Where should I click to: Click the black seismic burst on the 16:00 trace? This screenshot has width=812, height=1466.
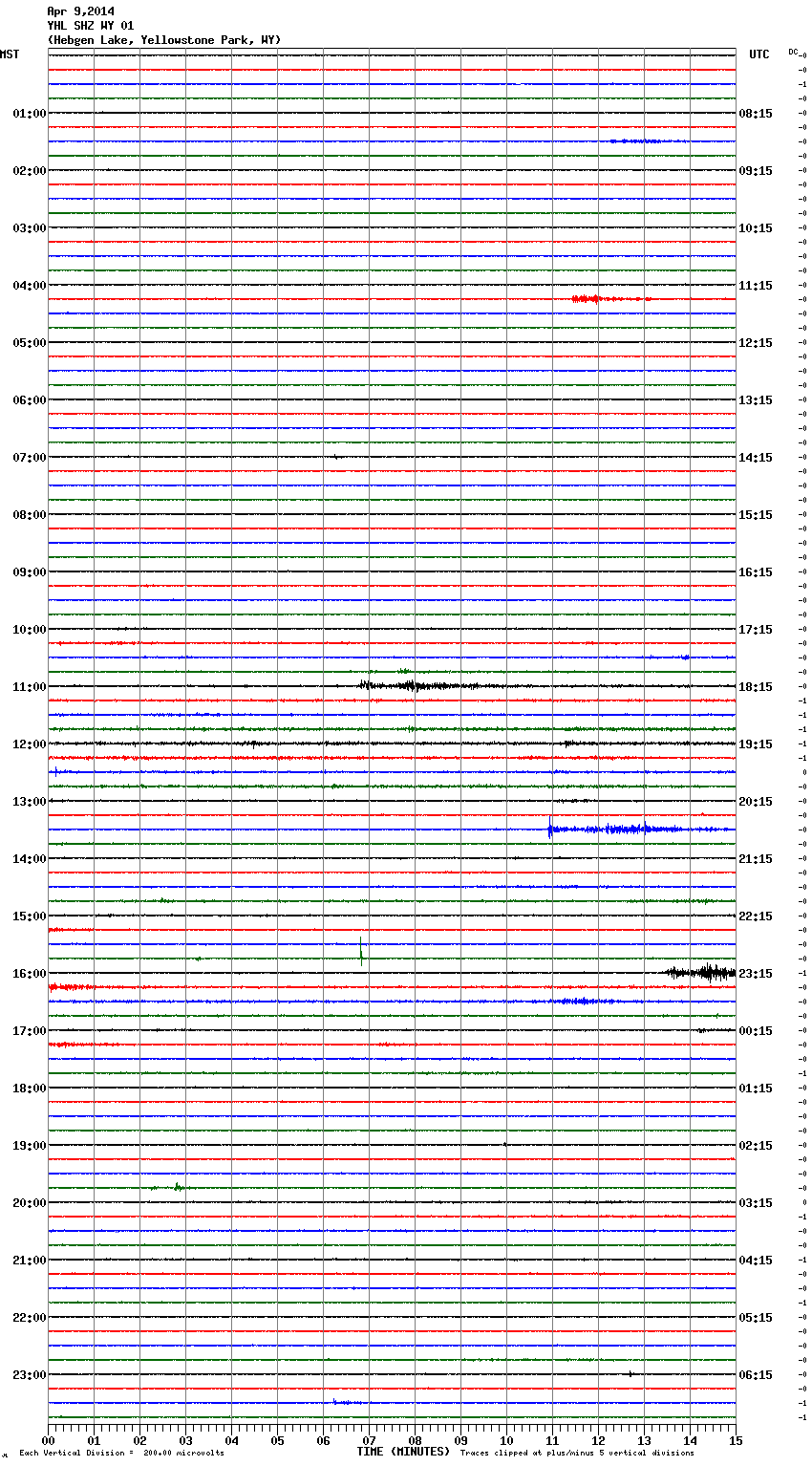pyautogui.click(x=701, y=972)
